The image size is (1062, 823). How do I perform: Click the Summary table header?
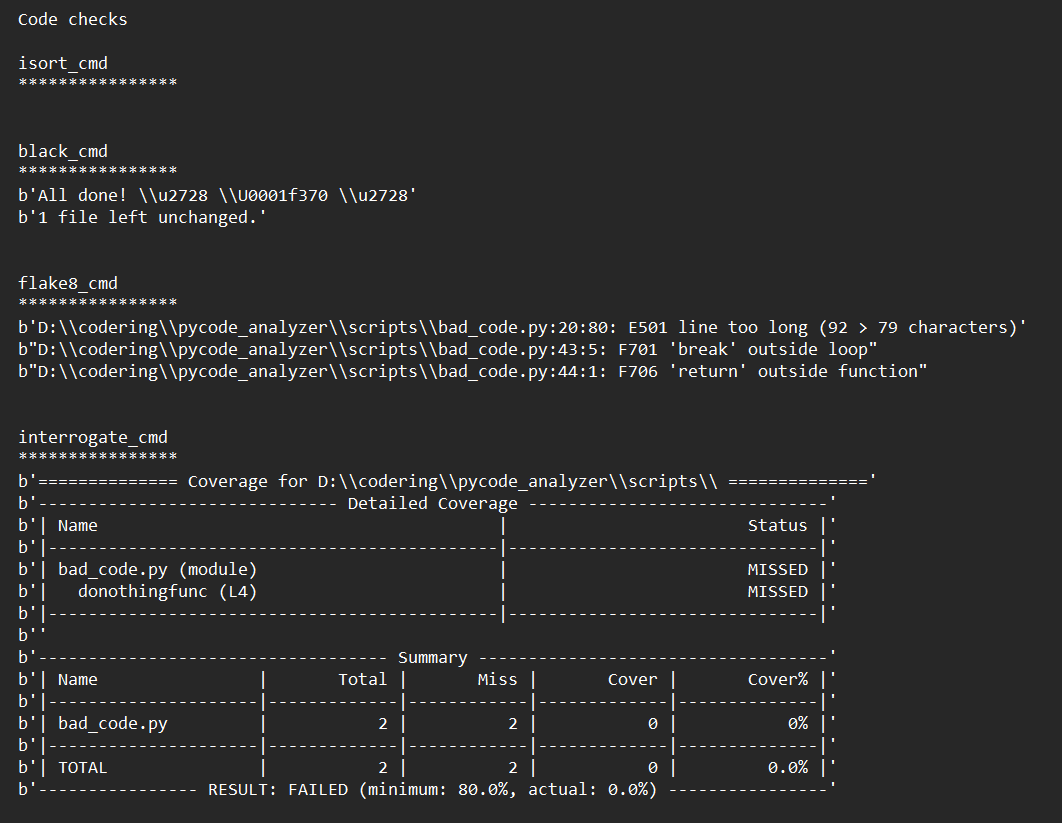432,657
